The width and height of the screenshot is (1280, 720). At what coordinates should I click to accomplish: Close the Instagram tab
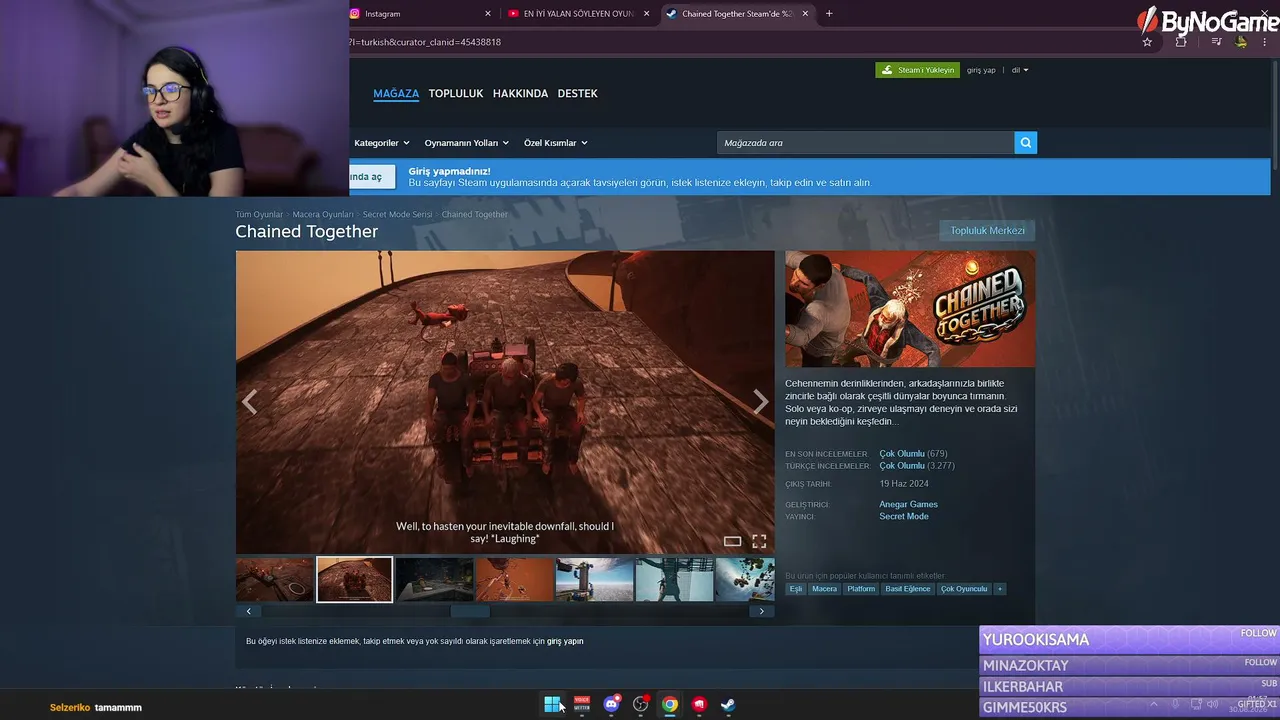488,14
